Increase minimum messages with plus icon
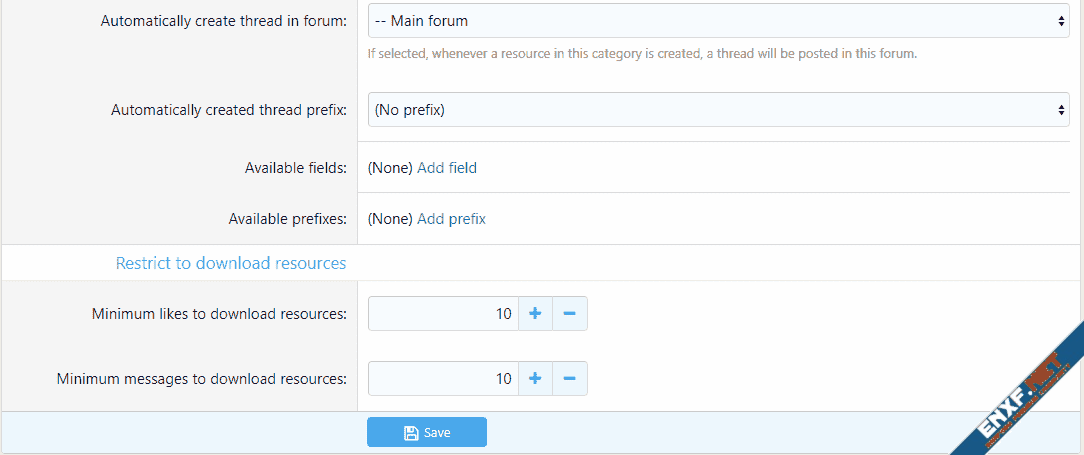 pos(535,379)
